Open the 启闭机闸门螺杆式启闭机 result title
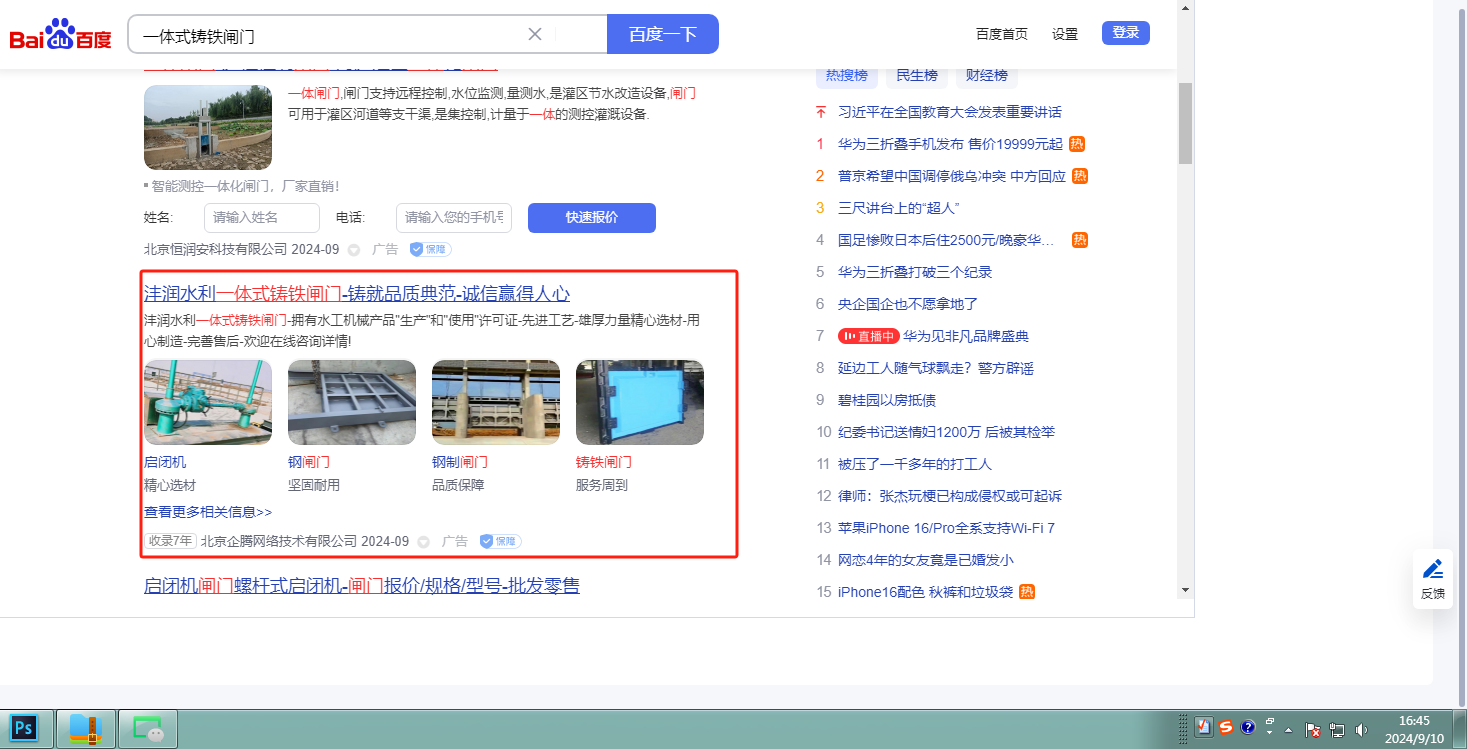 [x=362, y=585]
